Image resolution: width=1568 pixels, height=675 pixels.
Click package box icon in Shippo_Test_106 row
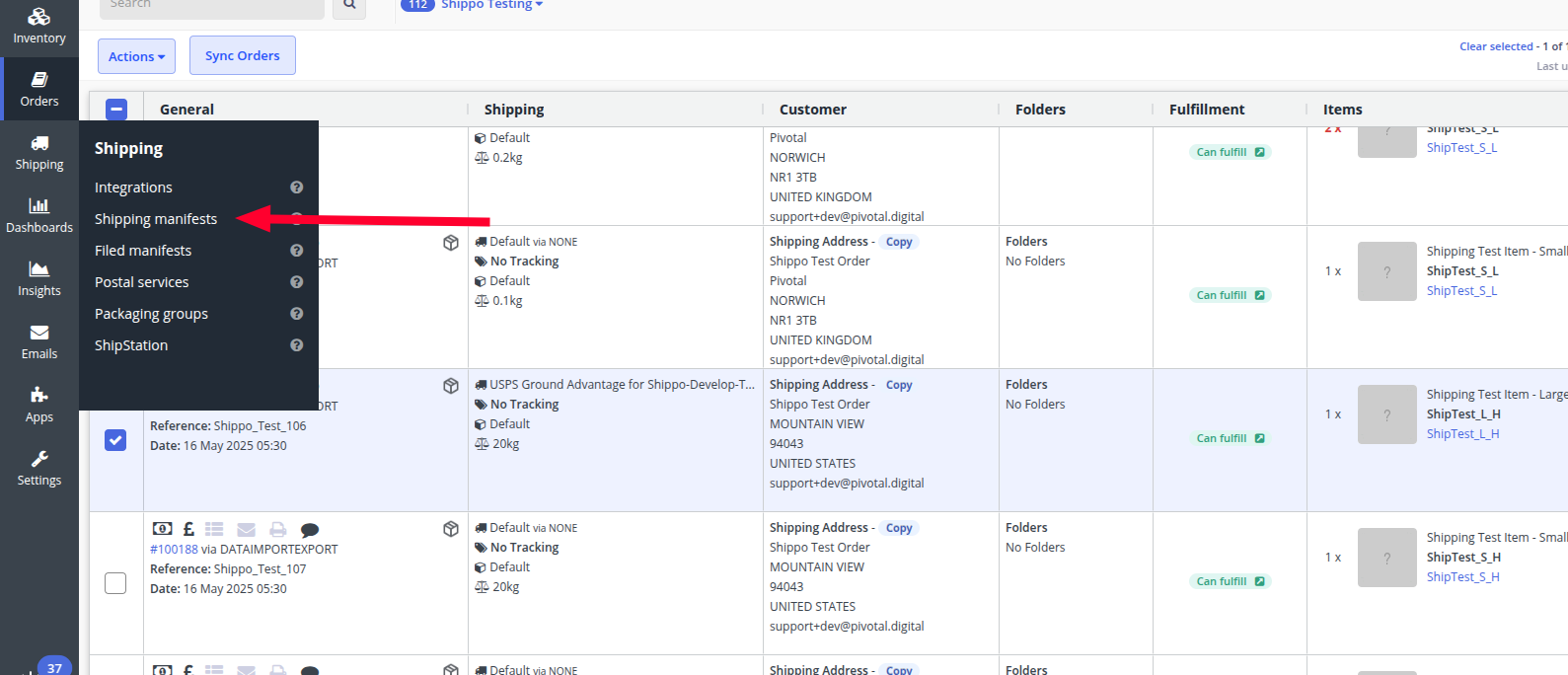(451, 386)
